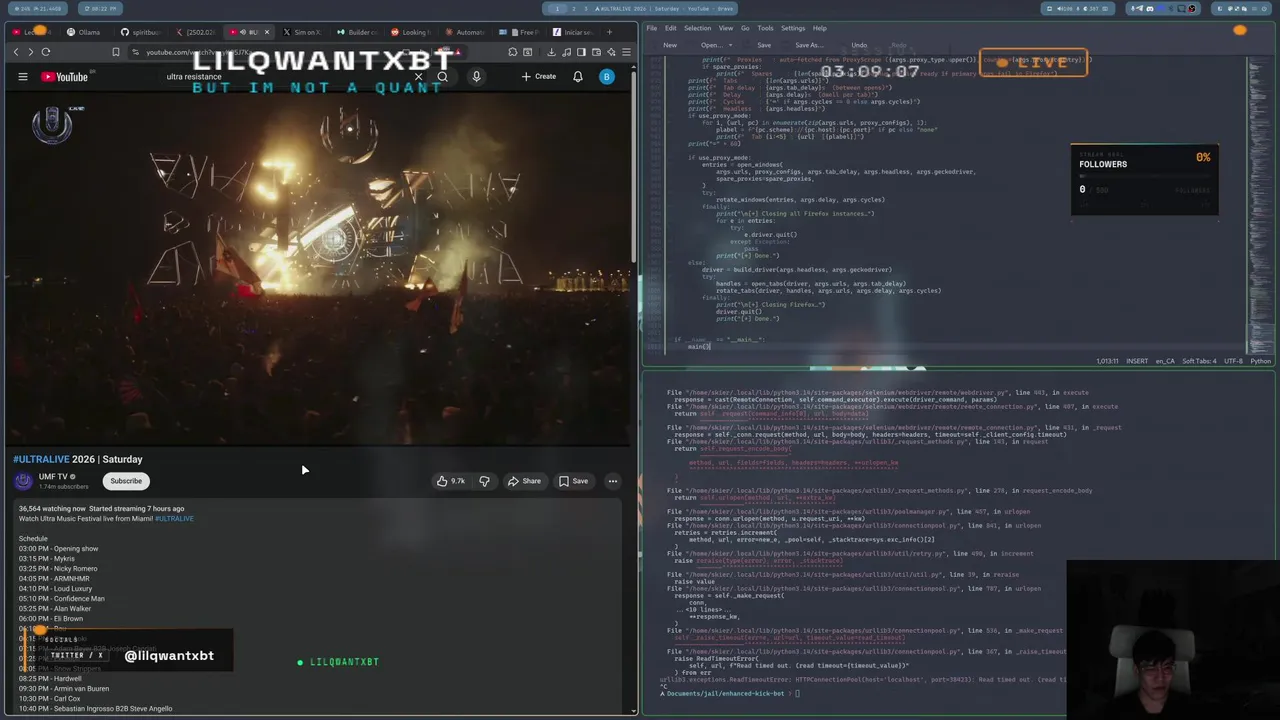Open the YouTube hamburger guide menu
The height and width of the screenshot is (720, 1280).
tap(22, 77)
